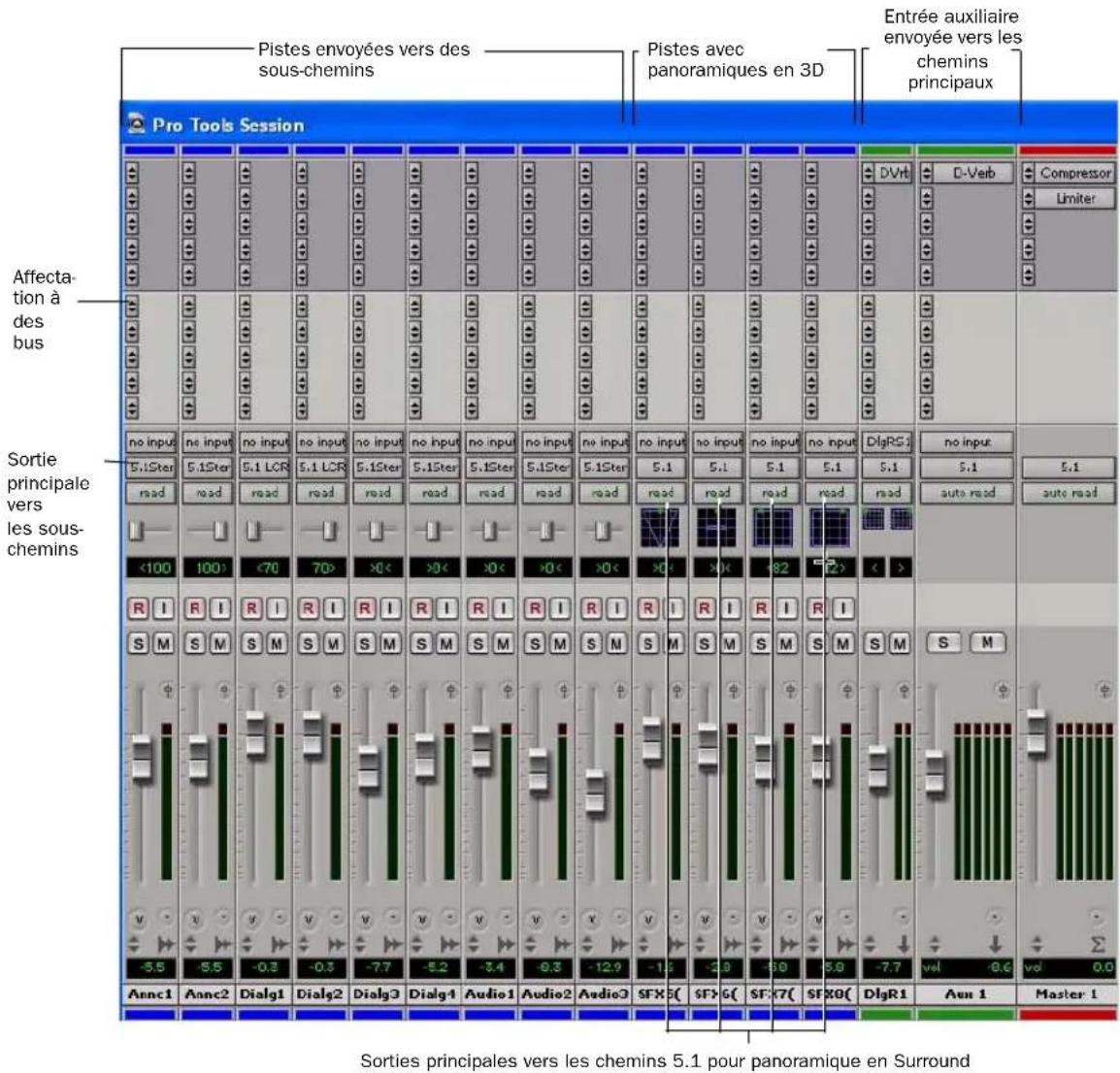
Task: Open output window arrows icon on Master 1
Action: tap(1038, 945)
